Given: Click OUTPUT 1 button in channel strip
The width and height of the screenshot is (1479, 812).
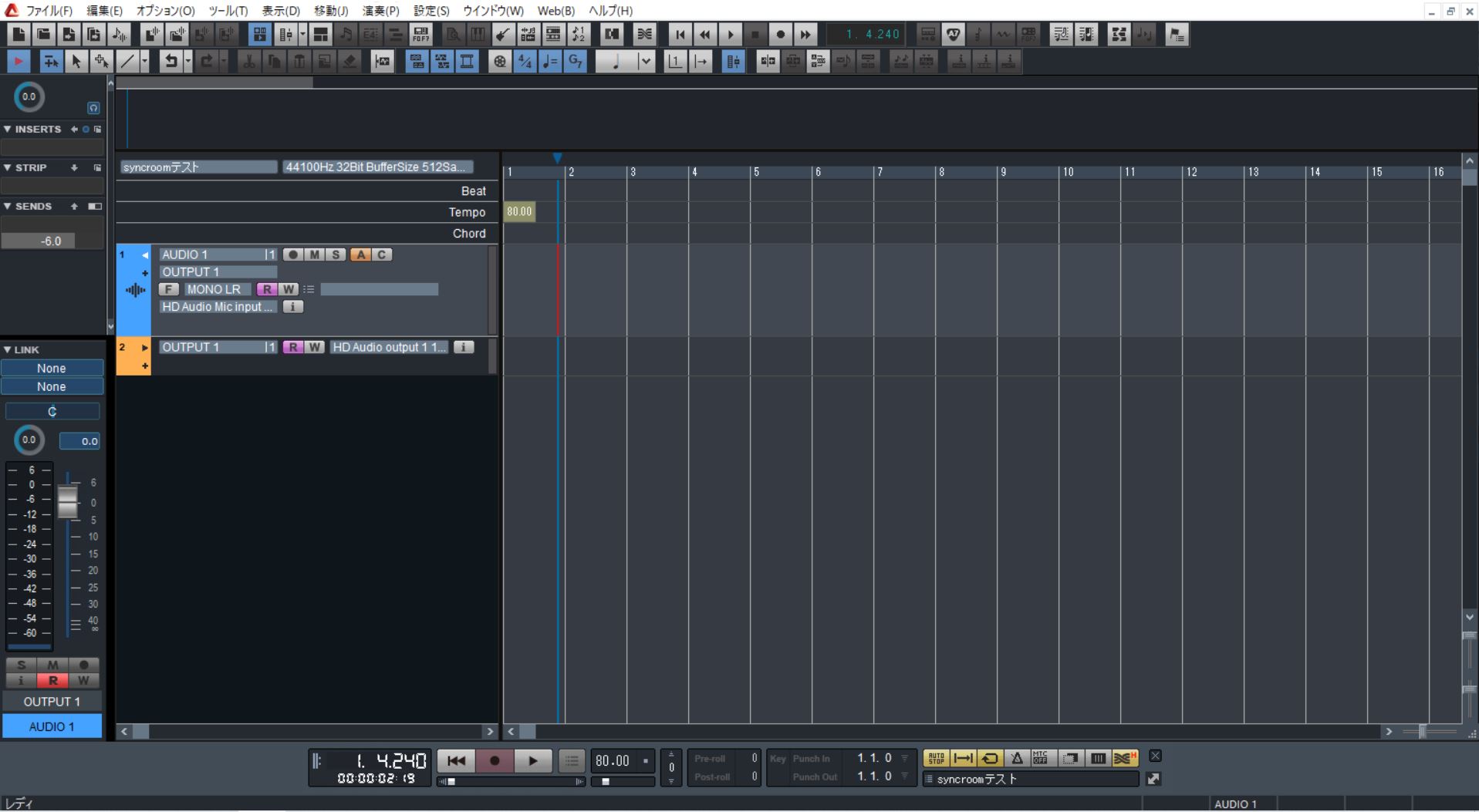Looking at the screenshot, I should pos(52,702).
